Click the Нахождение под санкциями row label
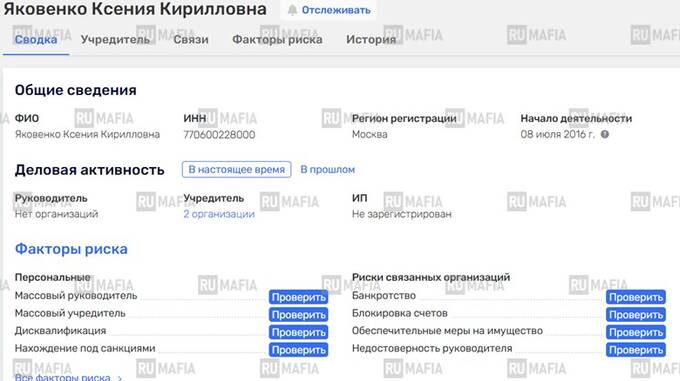This screenshot has width=680, height=381. tap(85, 348)
